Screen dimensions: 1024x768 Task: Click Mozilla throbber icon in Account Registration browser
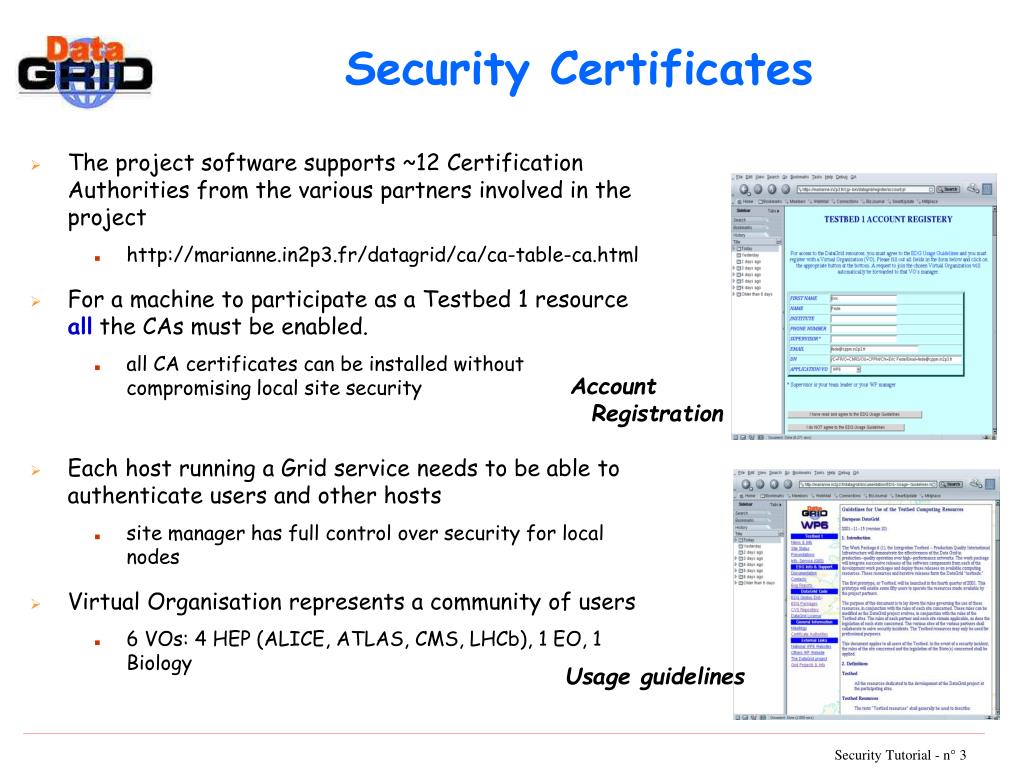pos(987,189)
